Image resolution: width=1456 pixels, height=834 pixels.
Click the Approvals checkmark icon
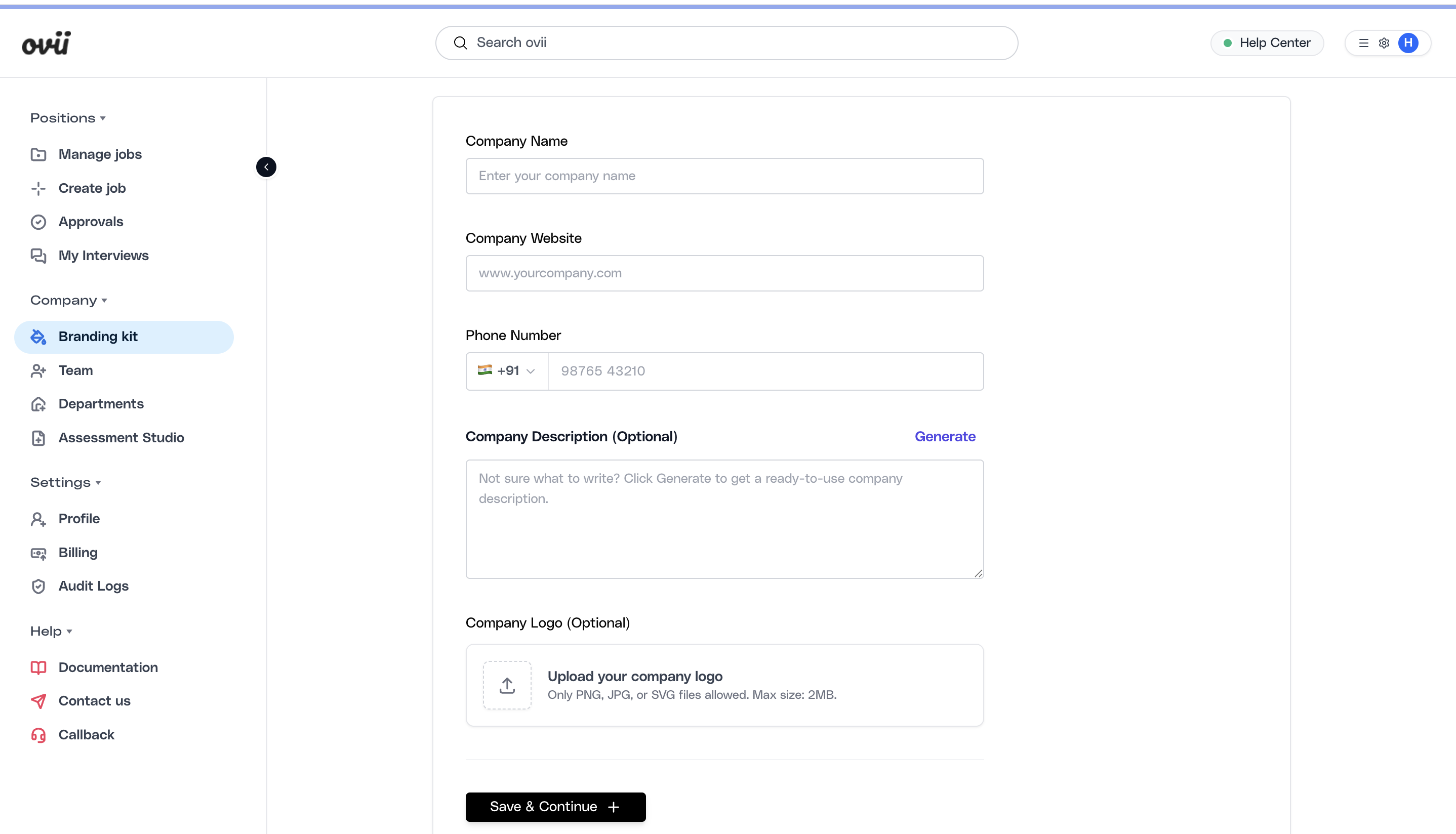(x=38, y=222)
